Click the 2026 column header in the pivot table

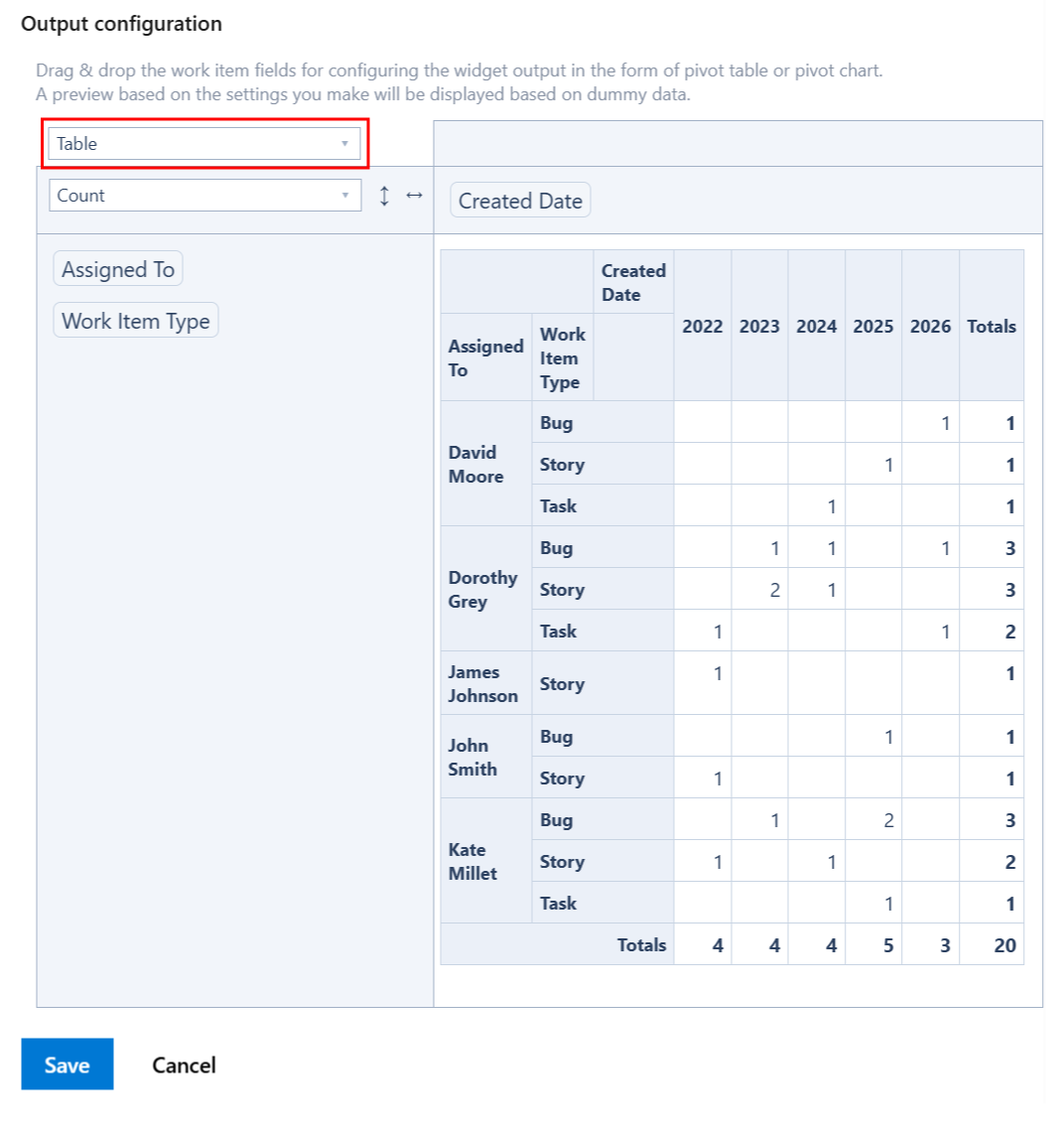coord(929,326)
